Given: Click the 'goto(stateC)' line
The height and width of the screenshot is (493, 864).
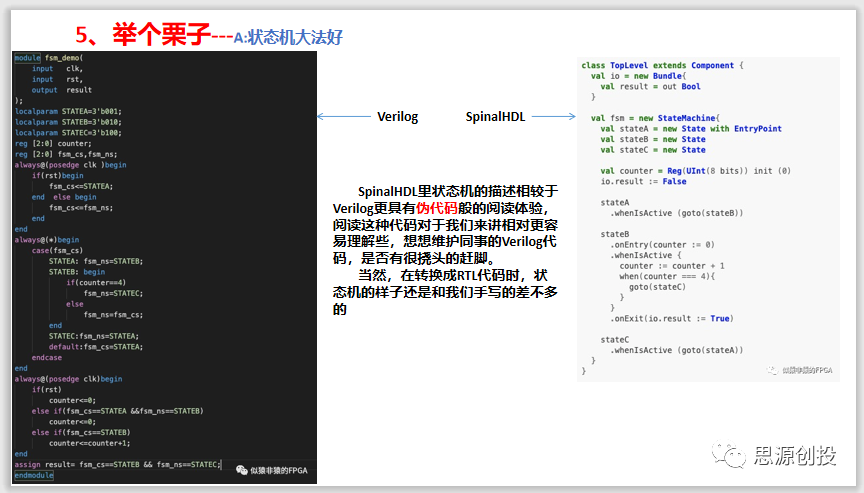Looking at the screenshot, I should [x=657, y=287].
